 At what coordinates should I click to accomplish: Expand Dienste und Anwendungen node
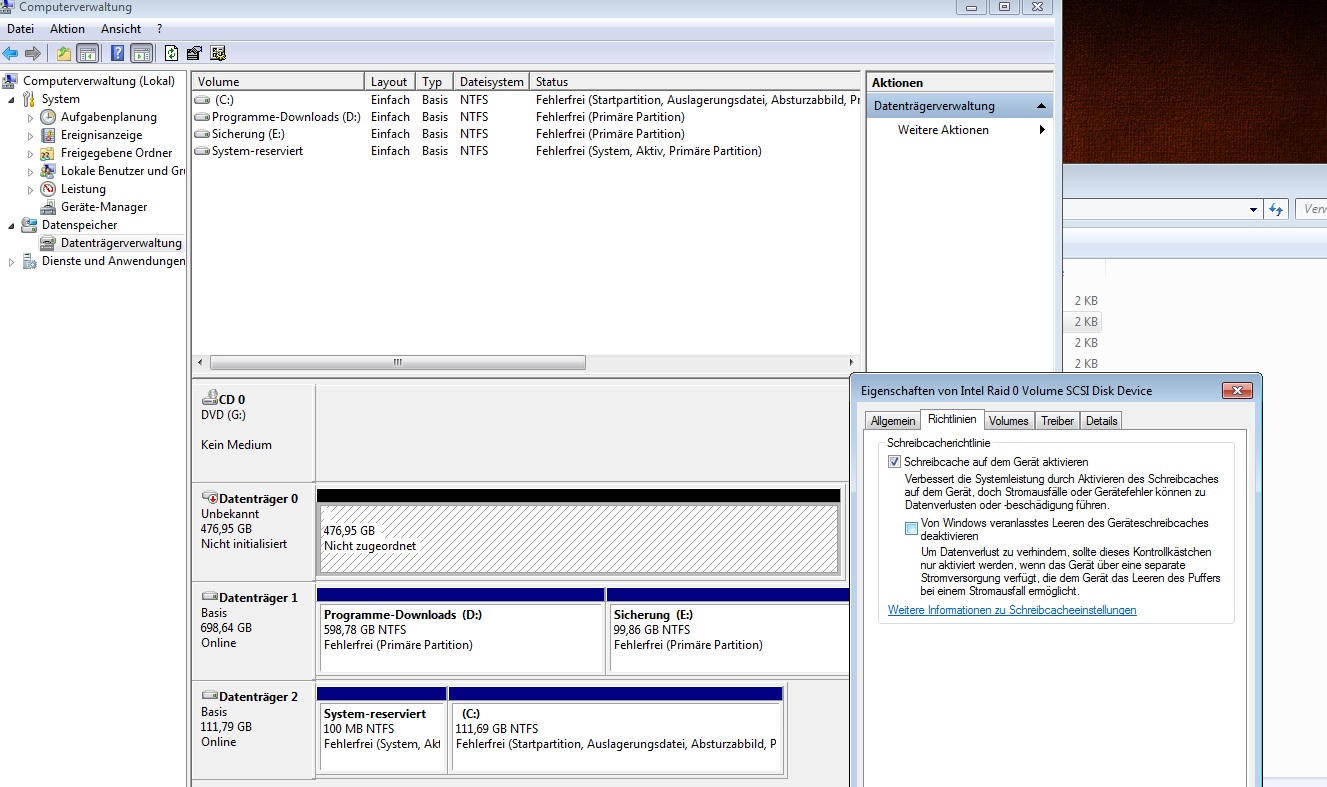coord(11,261)
